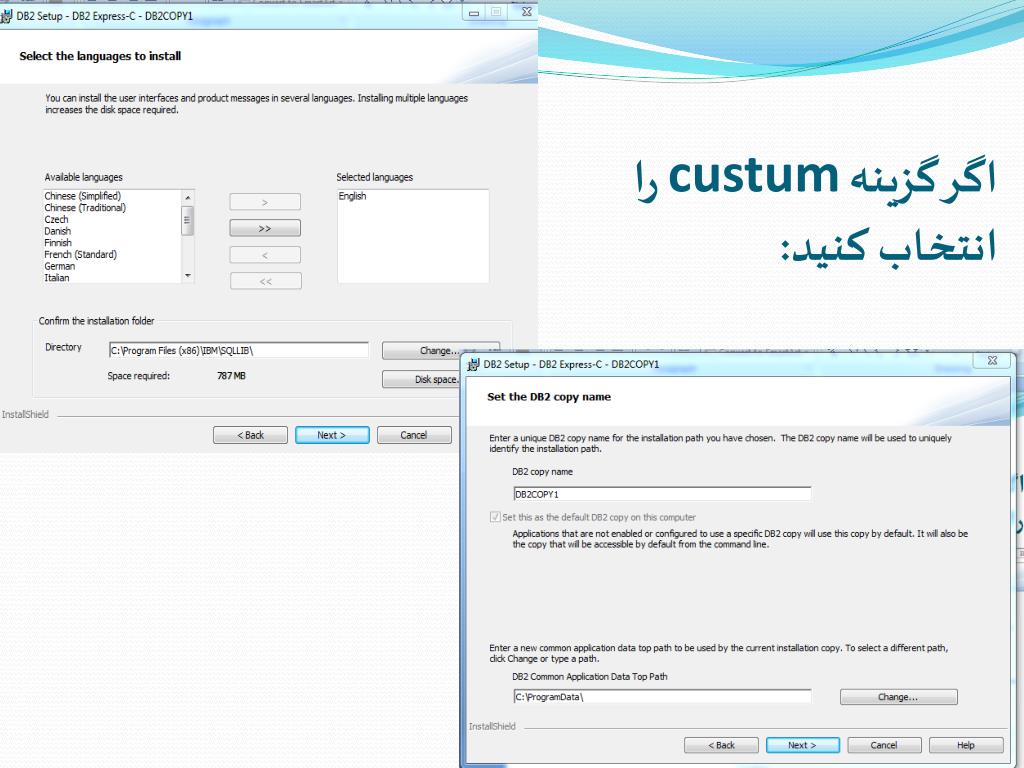Click the DB2 copy name input field
This screenshot has height=768, width=1024.
(662, 494)
